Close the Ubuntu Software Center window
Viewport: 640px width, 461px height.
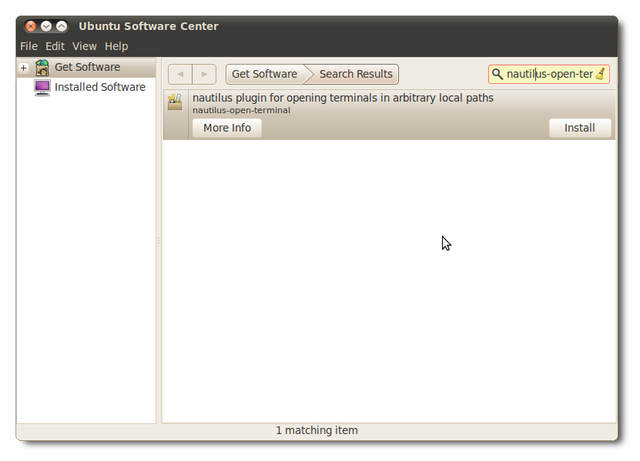(x=31, y=27)
